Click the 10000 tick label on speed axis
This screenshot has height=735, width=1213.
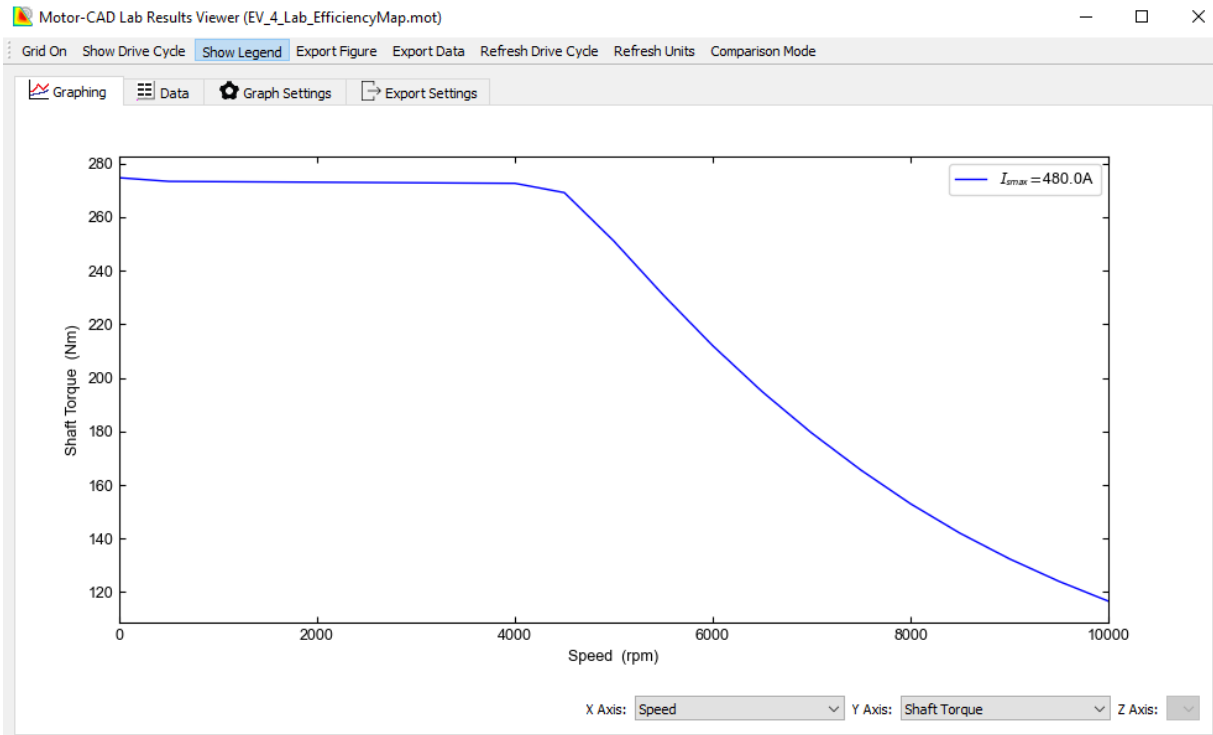click(1107, 634)
